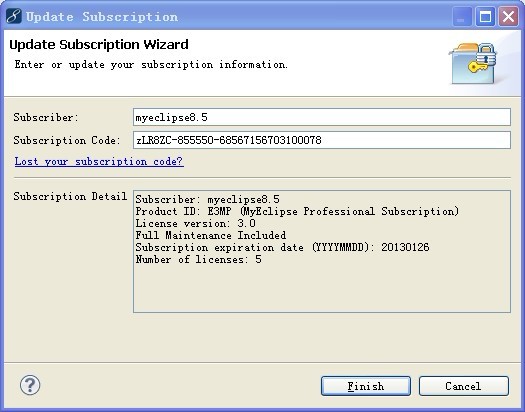Image resolution: width=525 pixels, height=412 pixels.
Task: Click the Number of licenses line
Action: pos(199,259)
